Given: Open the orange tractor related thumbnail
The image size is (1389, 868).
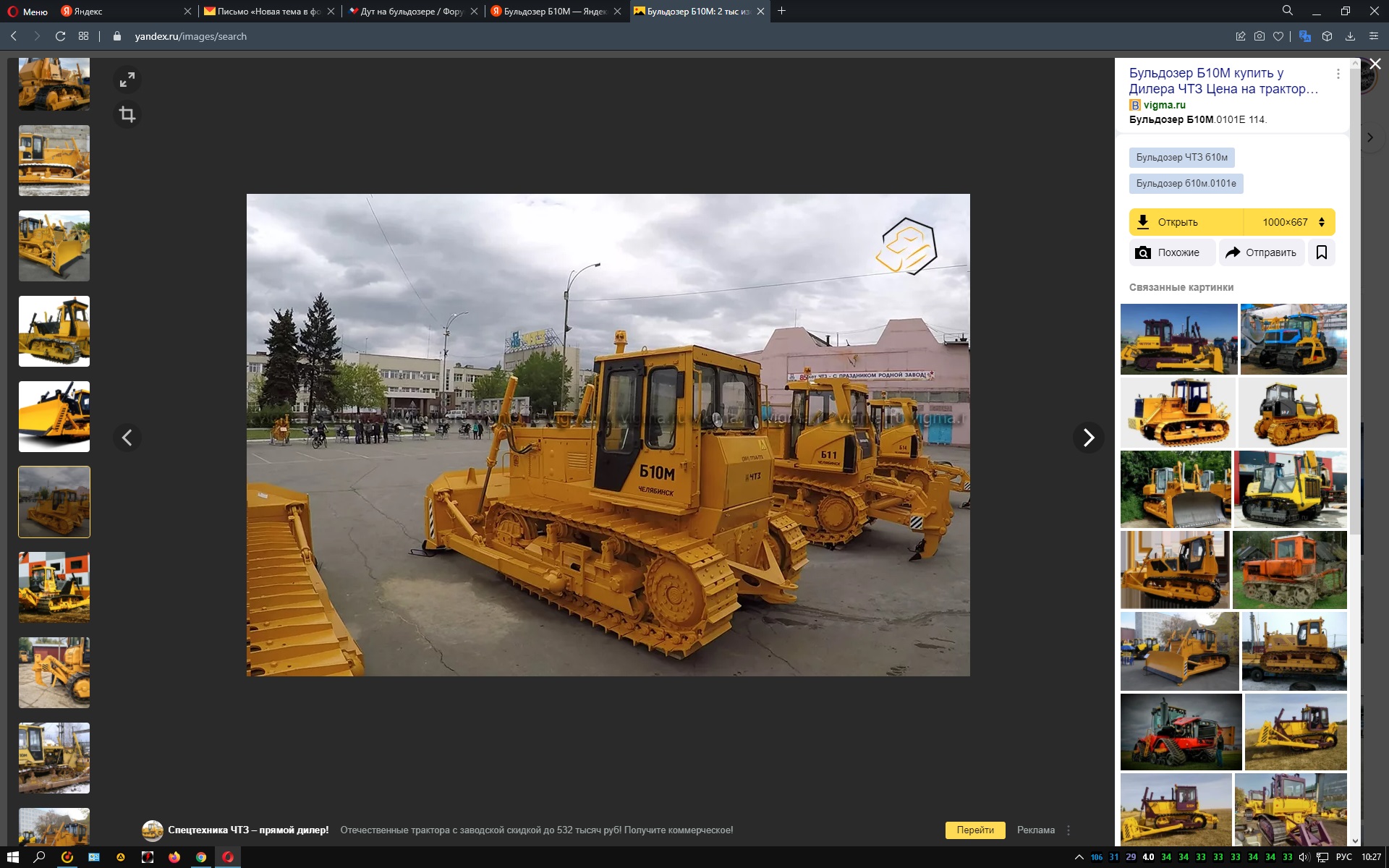Looking at the screenshot, I should pos(1290,570).
